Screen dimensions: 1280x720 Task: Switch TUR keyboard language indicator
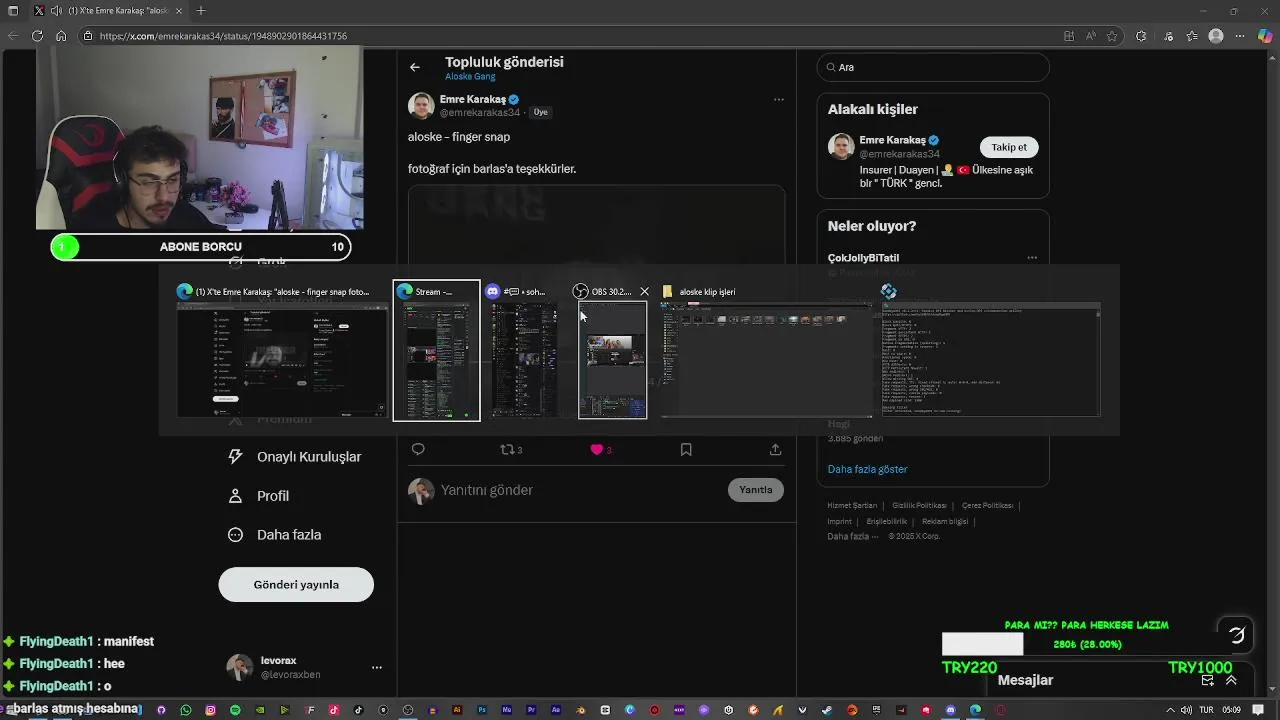point(1206,710)
